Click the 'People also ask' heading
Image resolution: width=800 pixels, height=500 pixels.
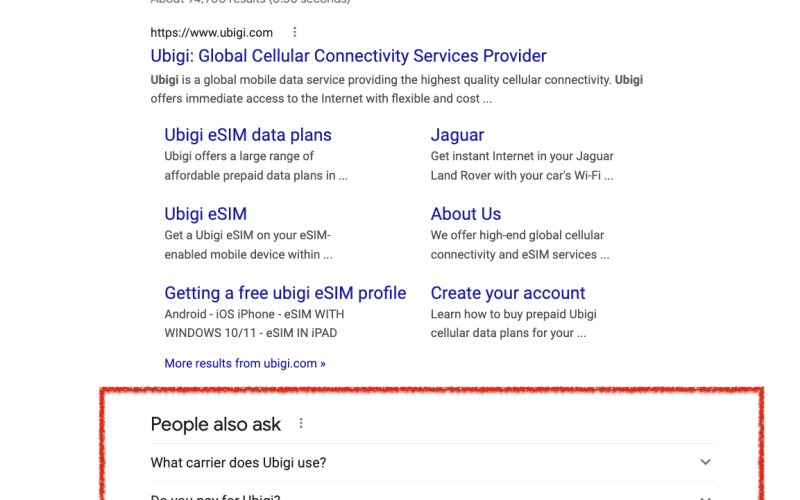pos(215,424)
